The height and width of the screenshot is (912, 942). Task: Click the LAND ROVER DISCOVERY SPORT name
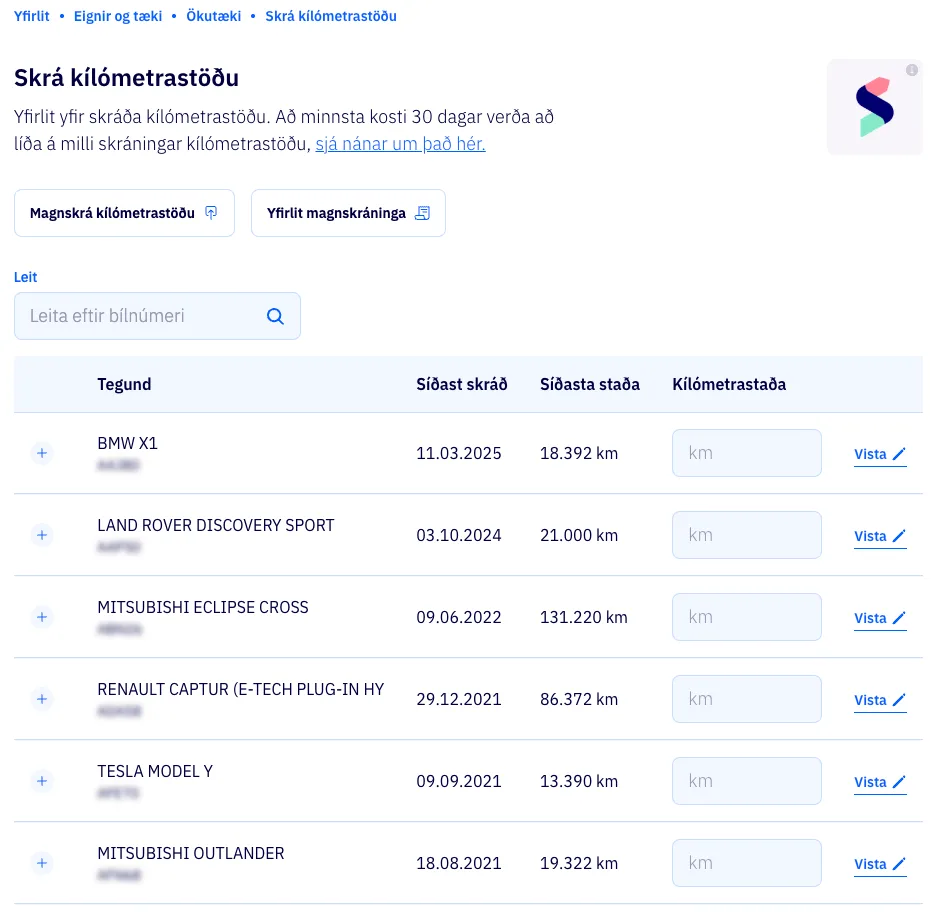point(216,525)
